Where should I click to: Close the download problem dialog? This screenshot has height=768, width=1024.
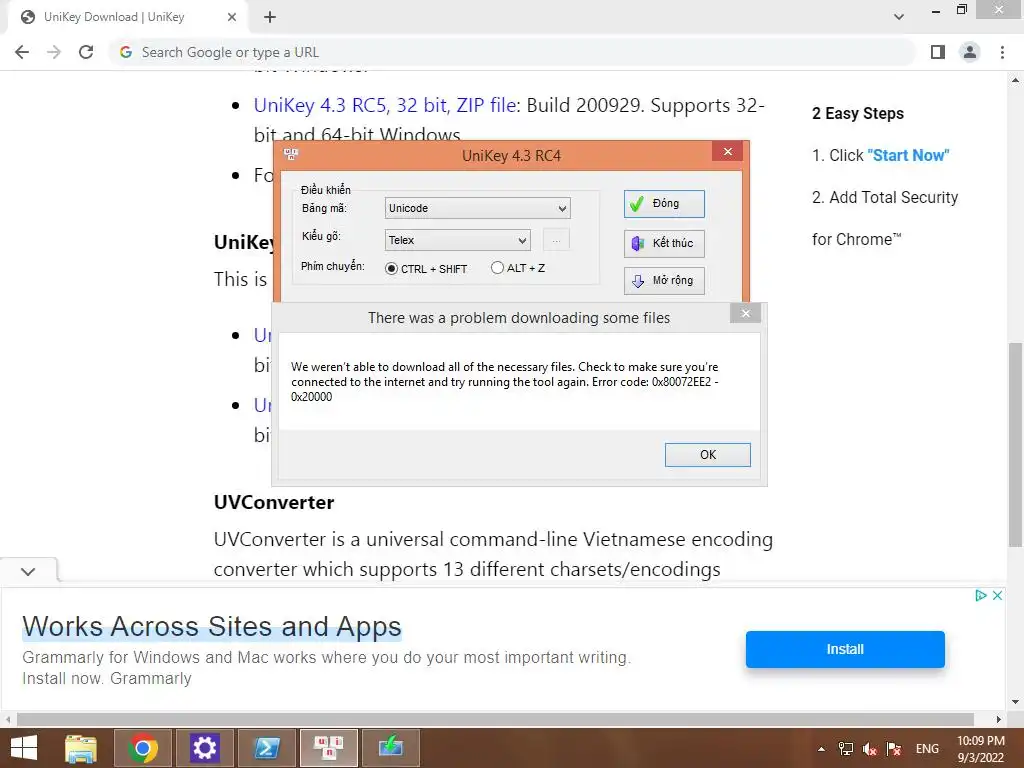coord(746,313)
